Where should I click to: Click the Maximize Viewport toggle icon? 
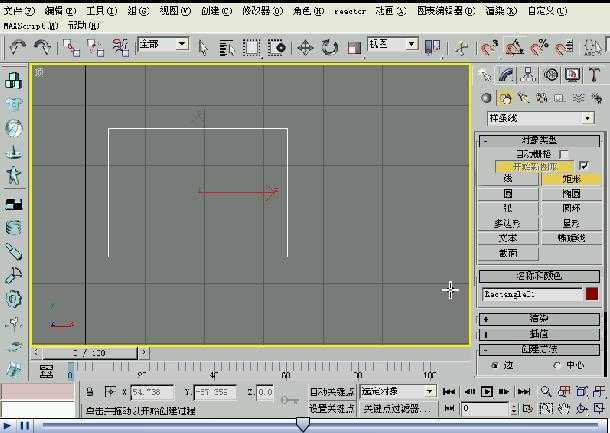tap(599, 408)
